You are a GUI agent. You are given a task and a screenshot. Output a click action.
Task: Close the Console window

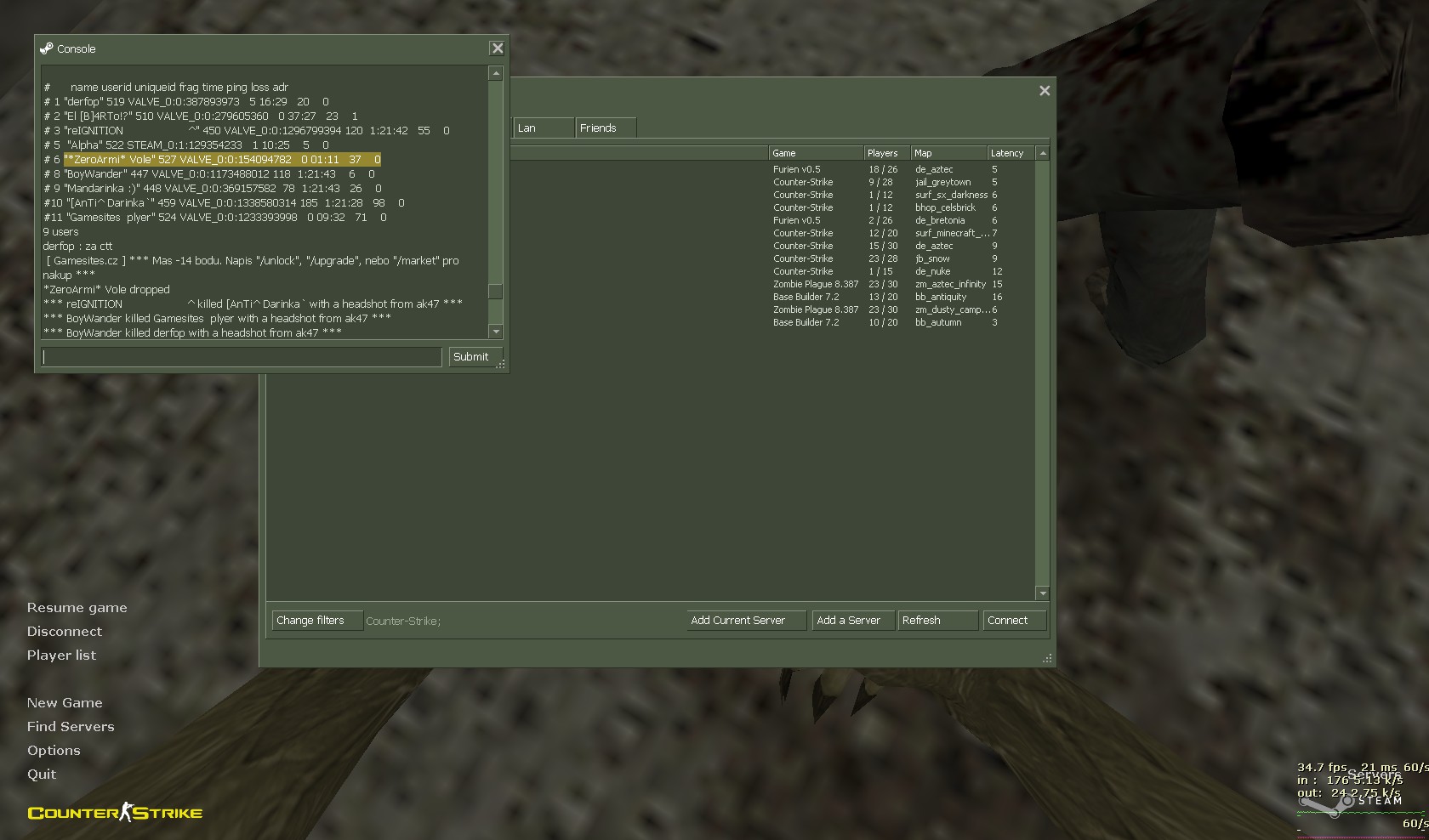pos(498,48)
